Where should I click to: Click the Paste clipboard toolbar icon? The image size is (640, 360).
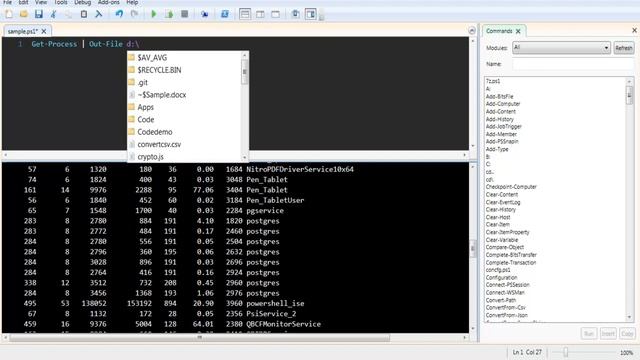(x=84, y=14)
